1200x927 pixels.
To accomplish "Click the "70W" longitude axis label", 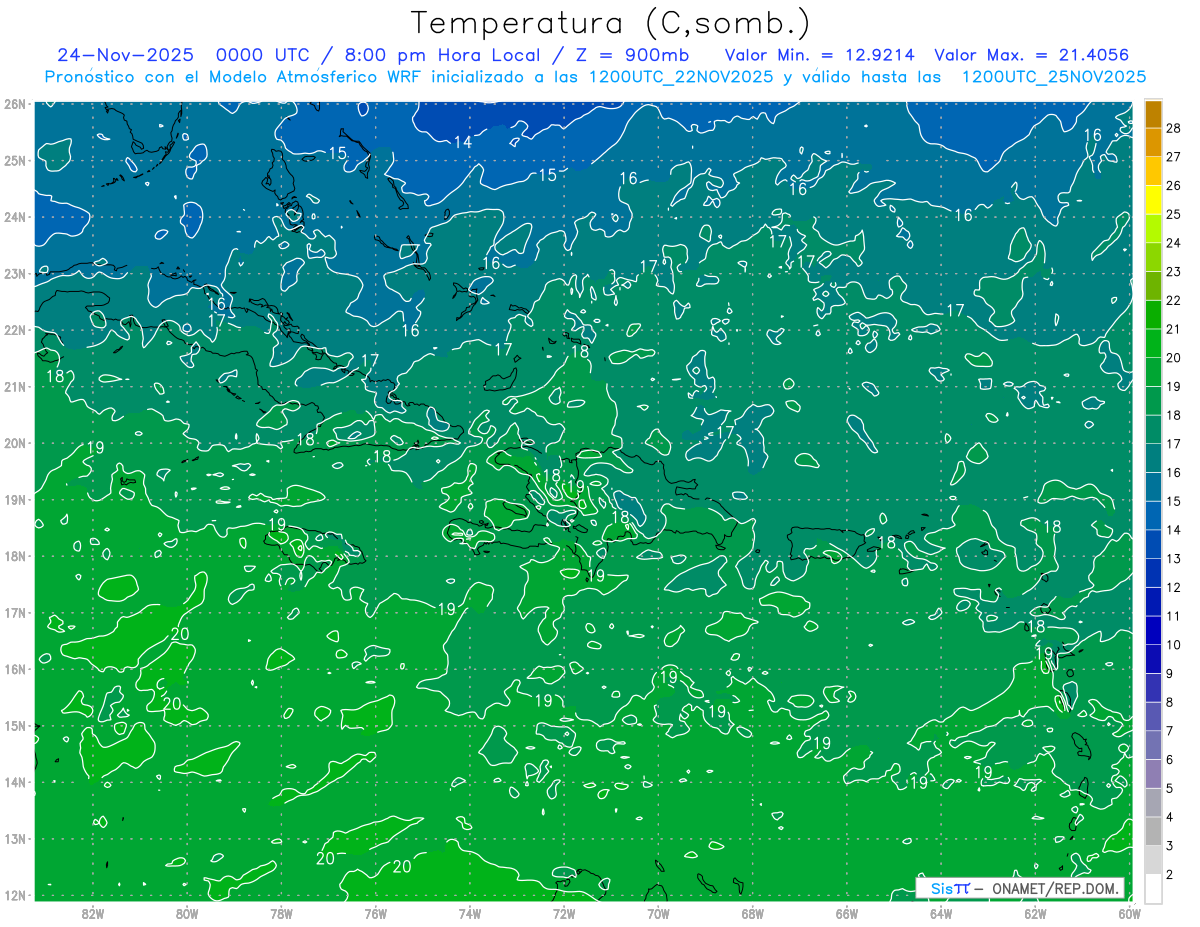I will [x=658, y=913].
